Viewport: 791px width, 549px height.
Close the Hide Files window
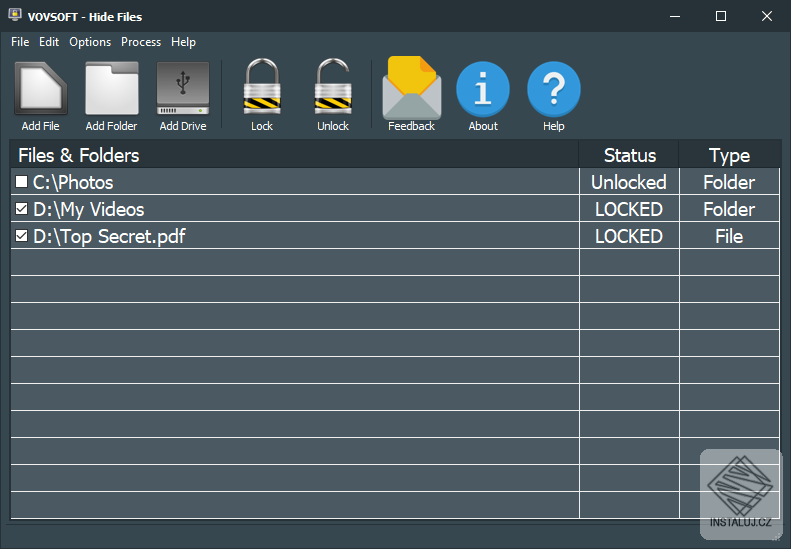[767, 16]
